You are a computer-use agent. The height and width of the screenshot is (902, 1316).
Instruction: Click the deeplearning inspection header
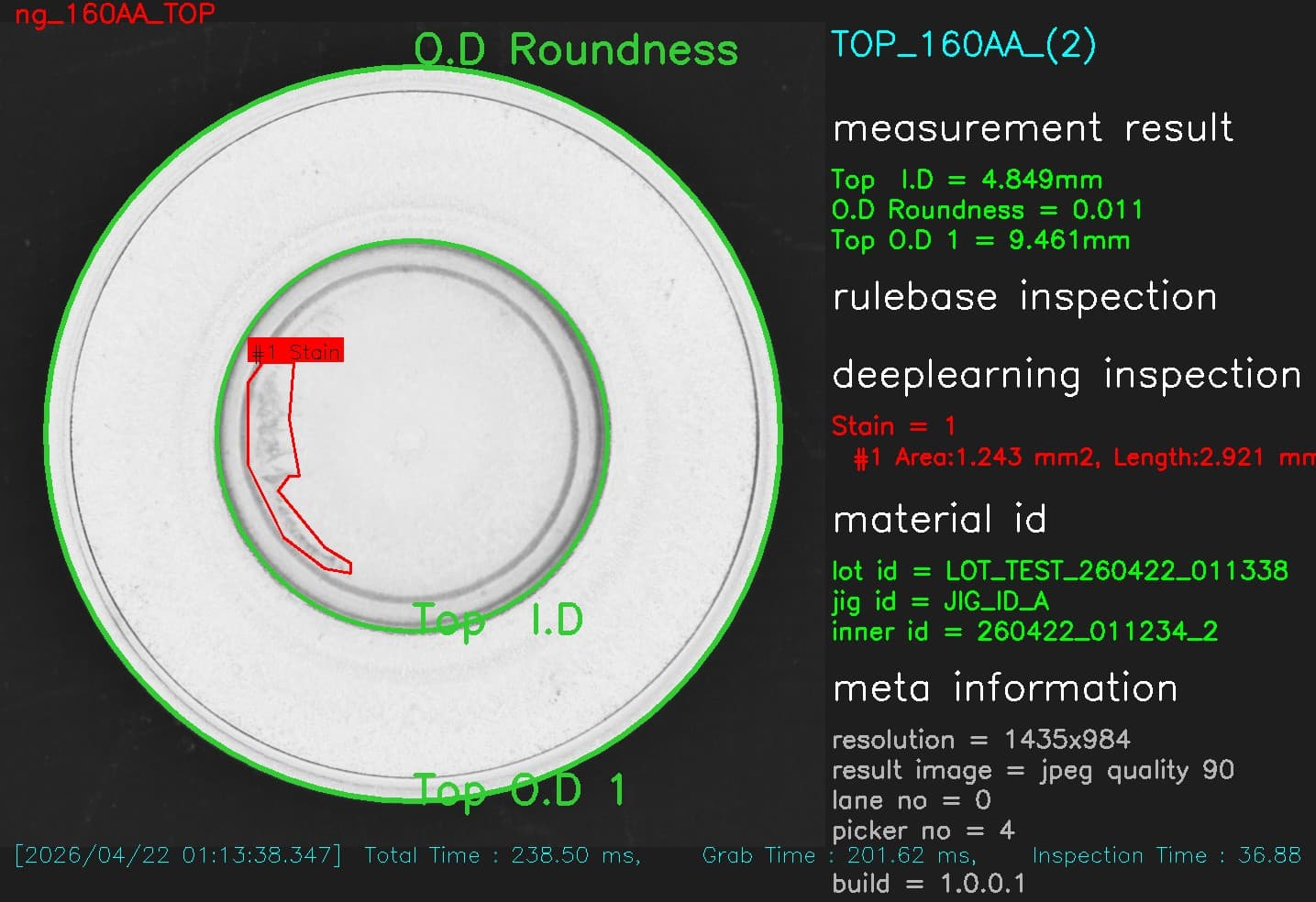tap(1067, 375)
